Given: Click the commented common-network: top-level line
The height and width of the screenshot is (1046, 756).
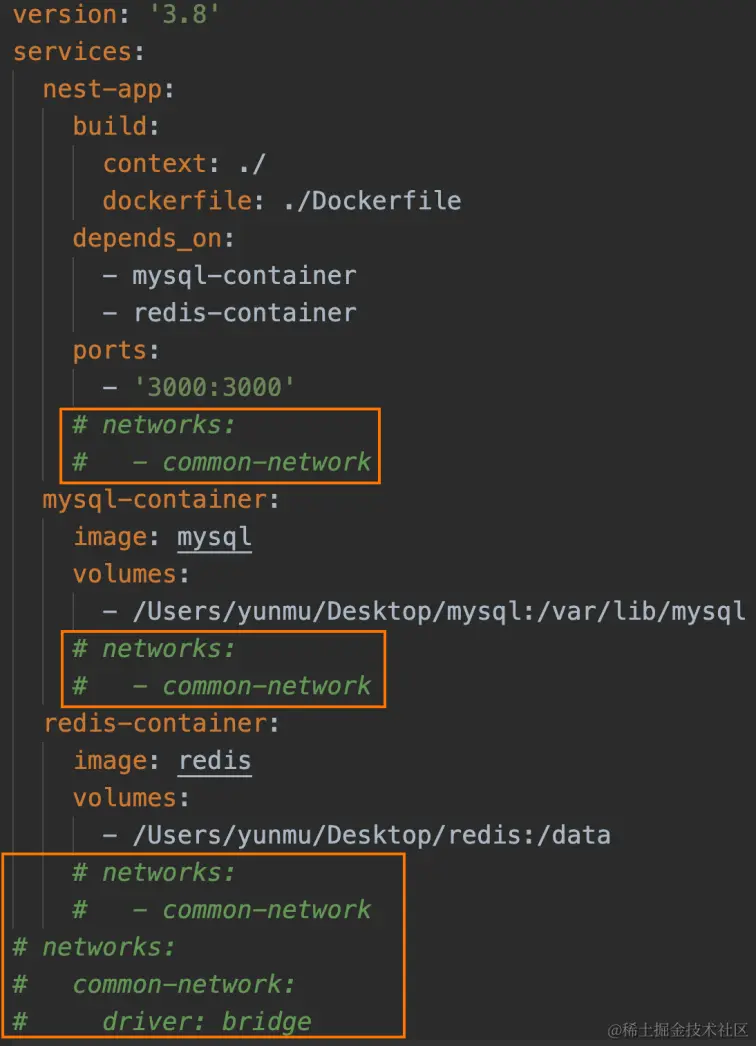Looking at the screenshot, I should click(154, 985).
